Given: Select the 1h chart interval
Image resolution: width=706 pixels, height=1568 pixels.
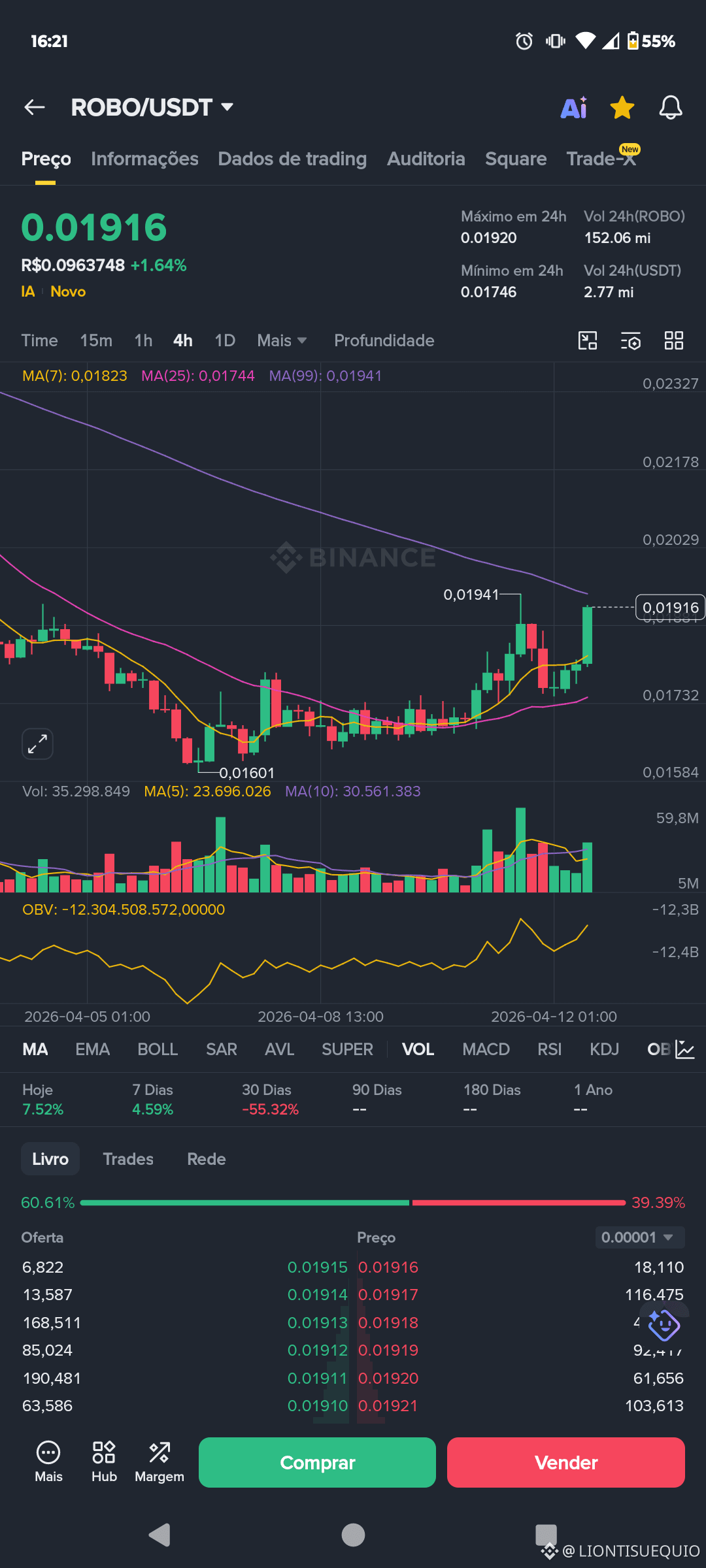Looking at the screenshot, I should point(143,340).
